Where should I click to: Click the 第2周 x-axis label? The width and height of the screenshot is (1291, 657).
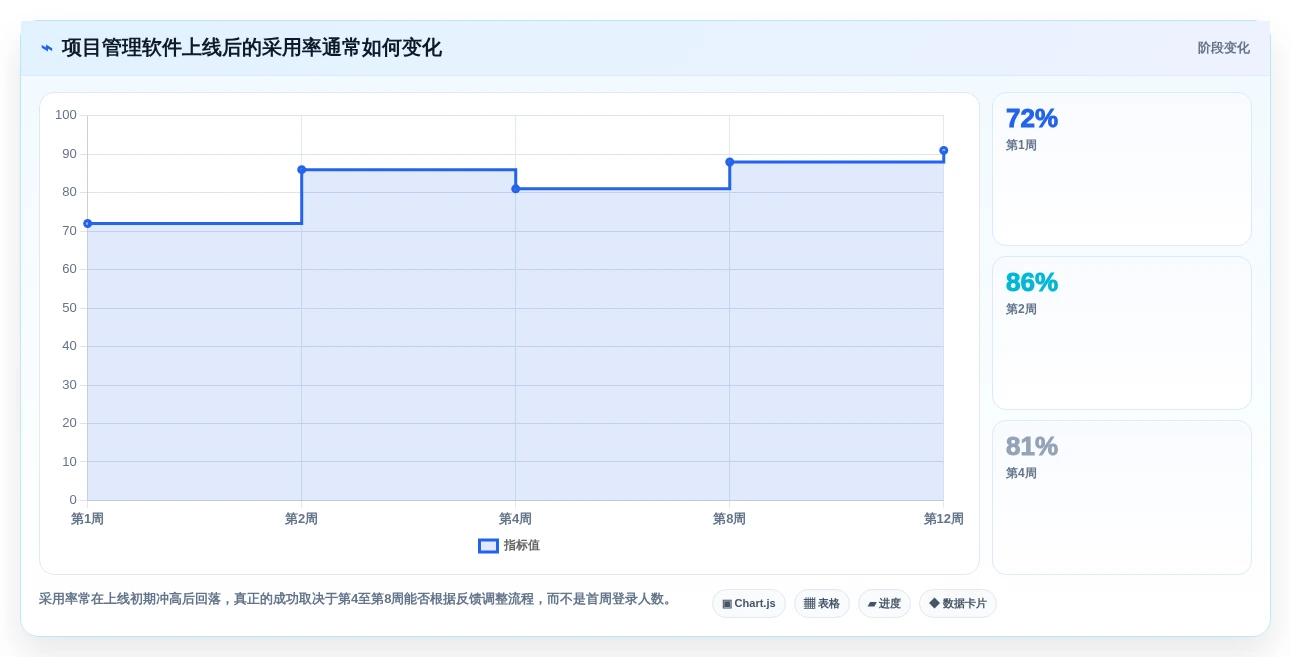click(302, 519)
